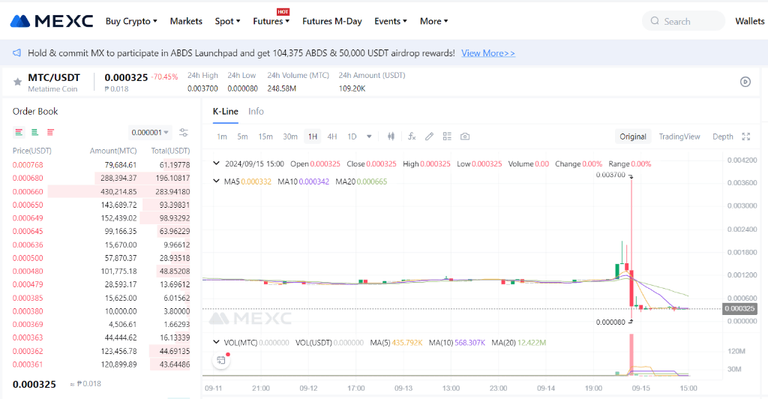The height and width of the screenshot is (399, 768).
Task: Open the View More announcement link
Action: [488, 53]
